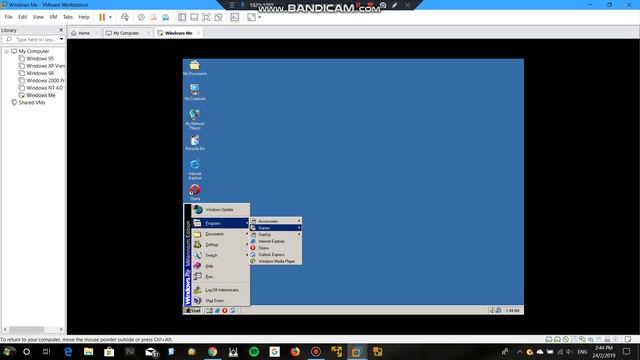Click Windows Update in the Start menu
The width and height of the screenshot is (640, 360).
point(220,210)
